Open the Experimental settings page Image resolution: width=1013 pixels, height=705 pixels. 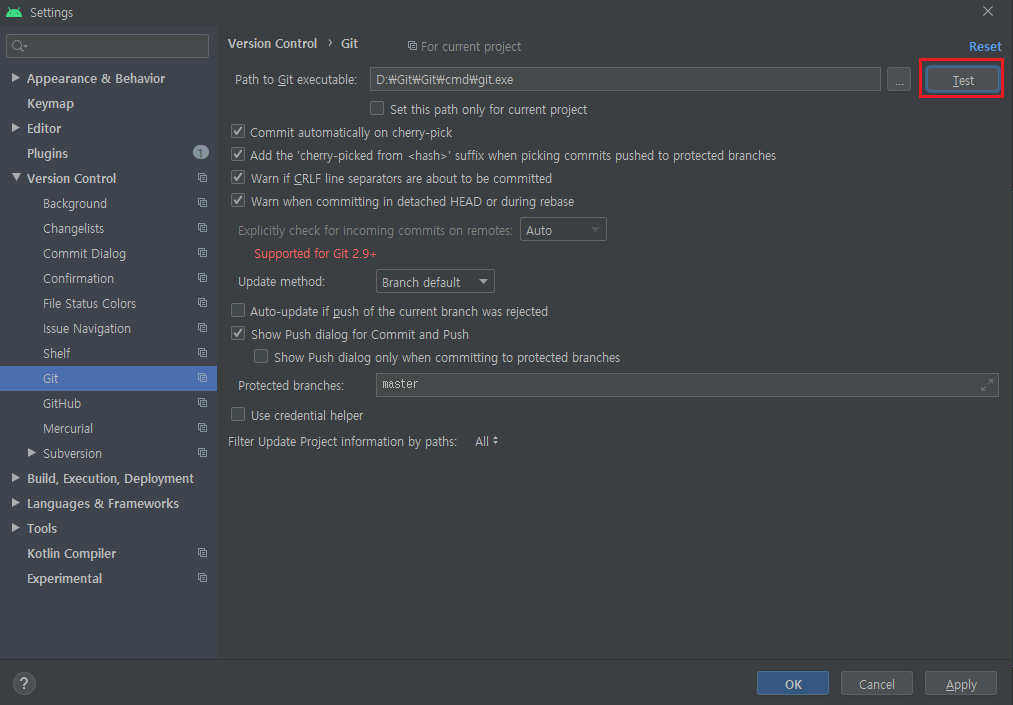coord(65,578)
